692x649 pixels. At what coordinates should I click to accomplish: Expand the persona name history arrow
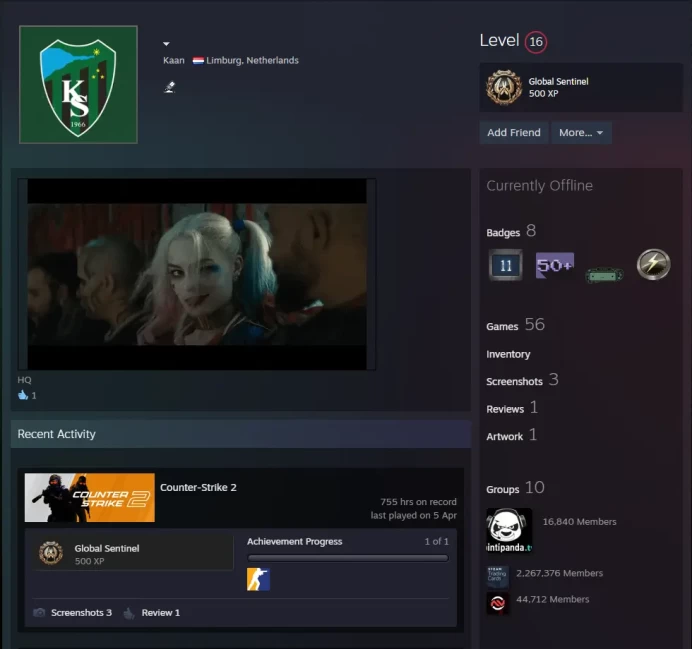coord(166,44)
